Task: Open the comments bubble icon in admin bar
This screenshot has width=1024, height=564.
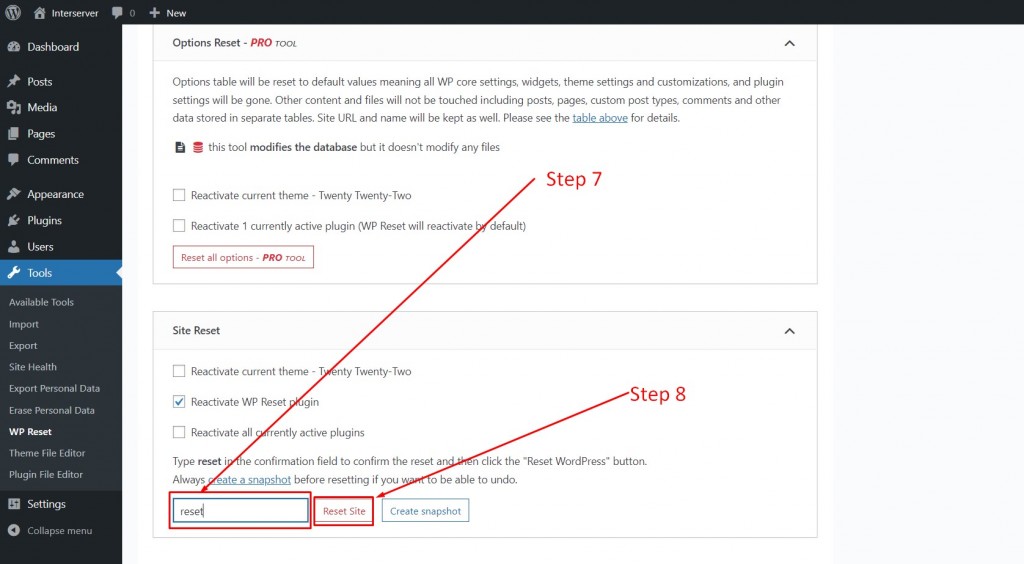Action: point(117,12)
